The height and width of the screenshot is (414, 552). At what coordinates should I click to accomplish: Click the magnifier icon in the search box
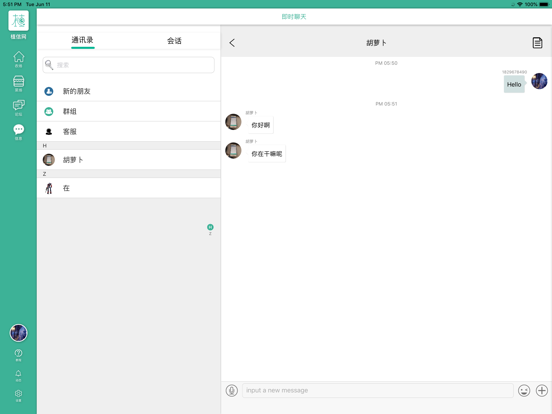[x=49, y=65]
